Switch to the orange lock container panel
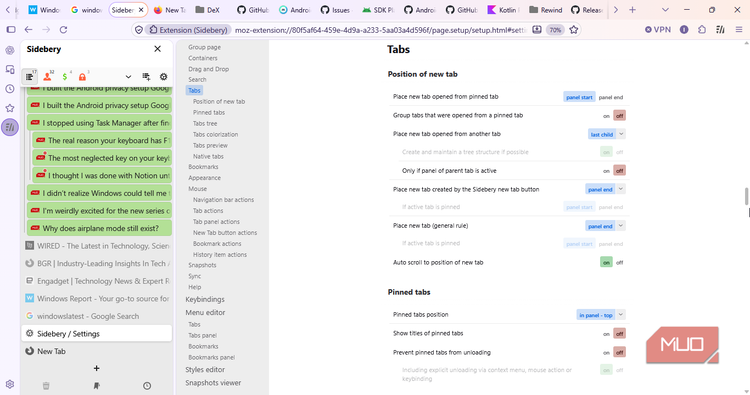This screenshot has width=750, height=395. click(82, 77)
